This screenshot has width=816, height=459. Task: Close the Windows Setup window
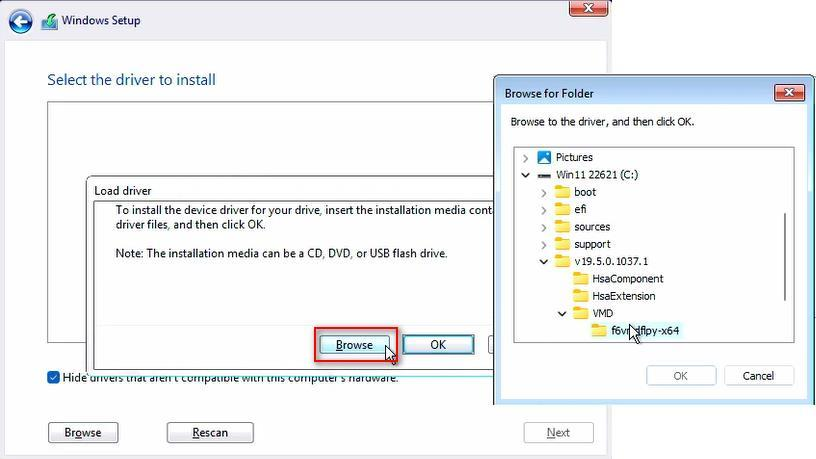tap(589, 8)
